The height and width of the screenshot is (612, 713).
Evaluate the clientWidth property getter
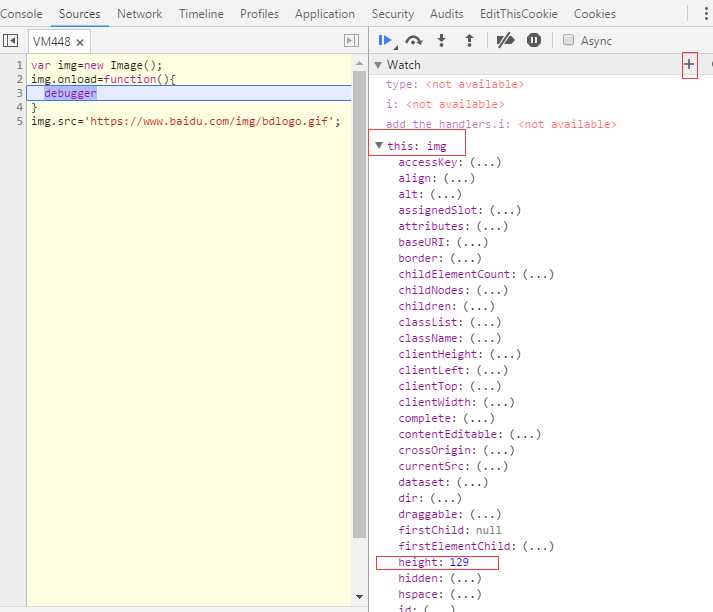tap(499, 402)
